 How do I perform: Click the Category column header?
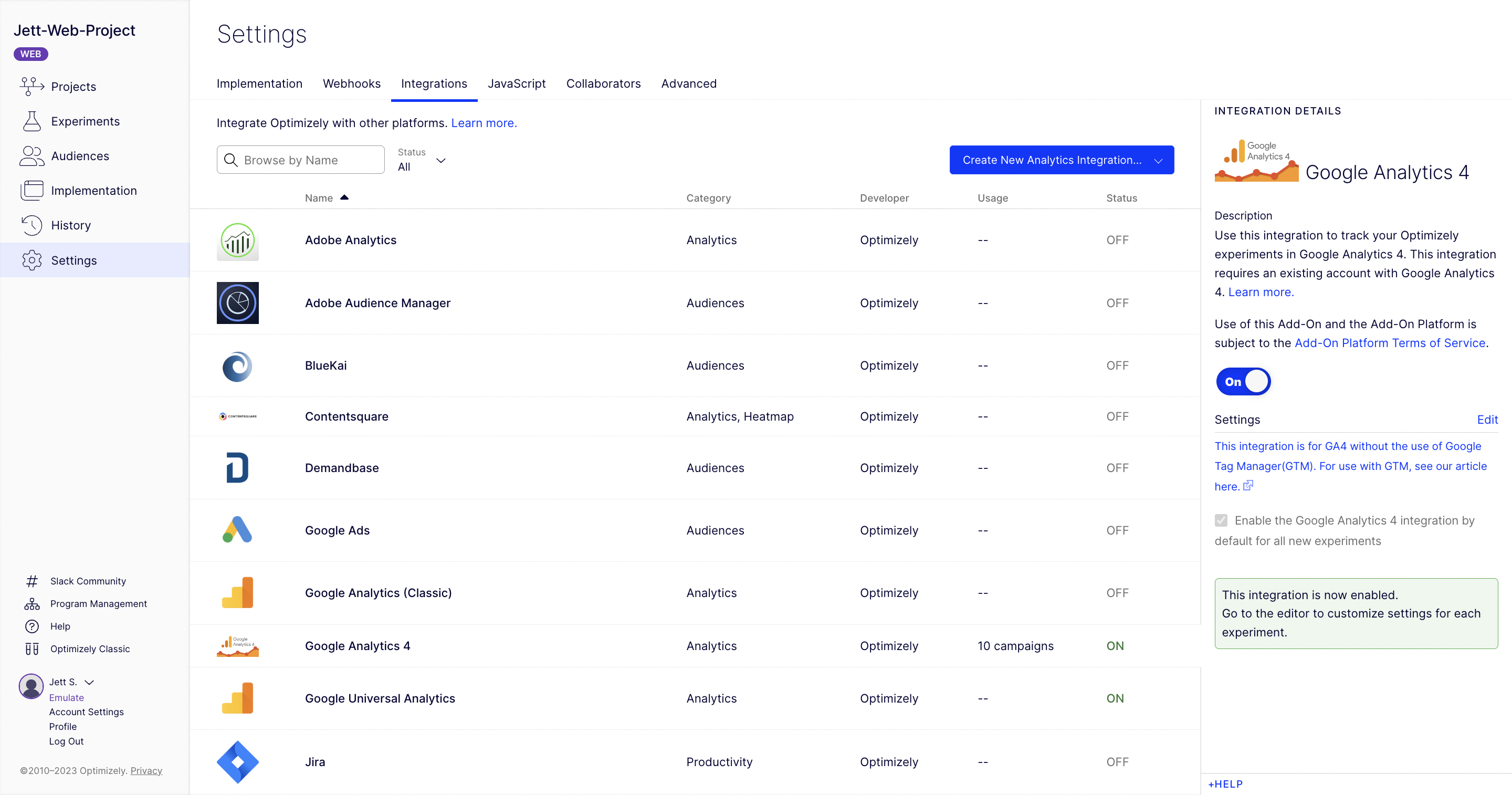click(x=708, y=198)
